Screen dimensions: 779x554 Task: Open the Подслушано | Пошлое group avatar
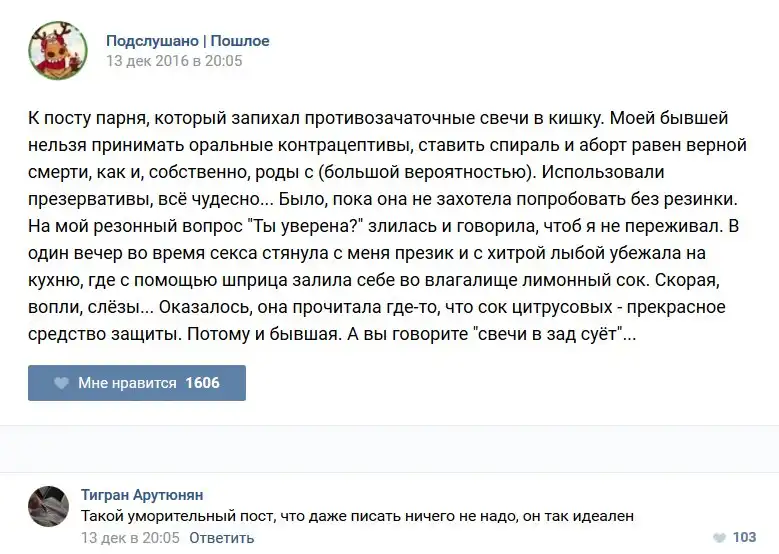[x=57, y=51]
